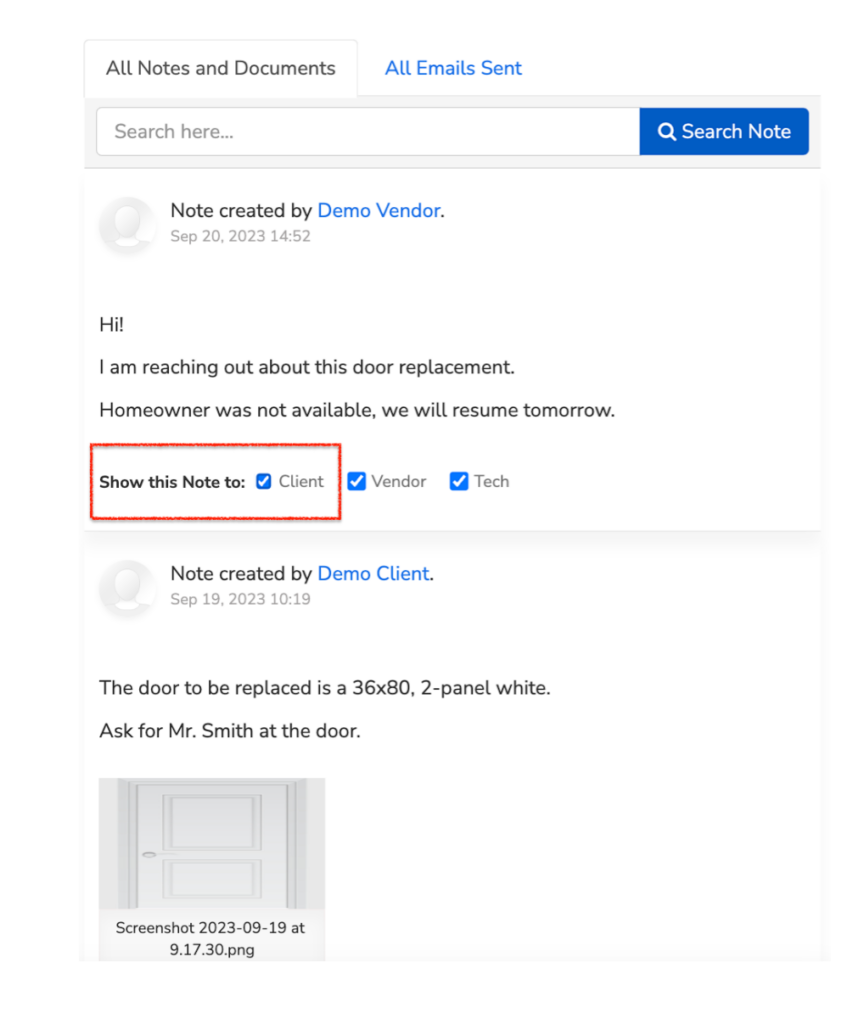Click the Screenshot 2023-09-19 file name caption

(211, 938)
